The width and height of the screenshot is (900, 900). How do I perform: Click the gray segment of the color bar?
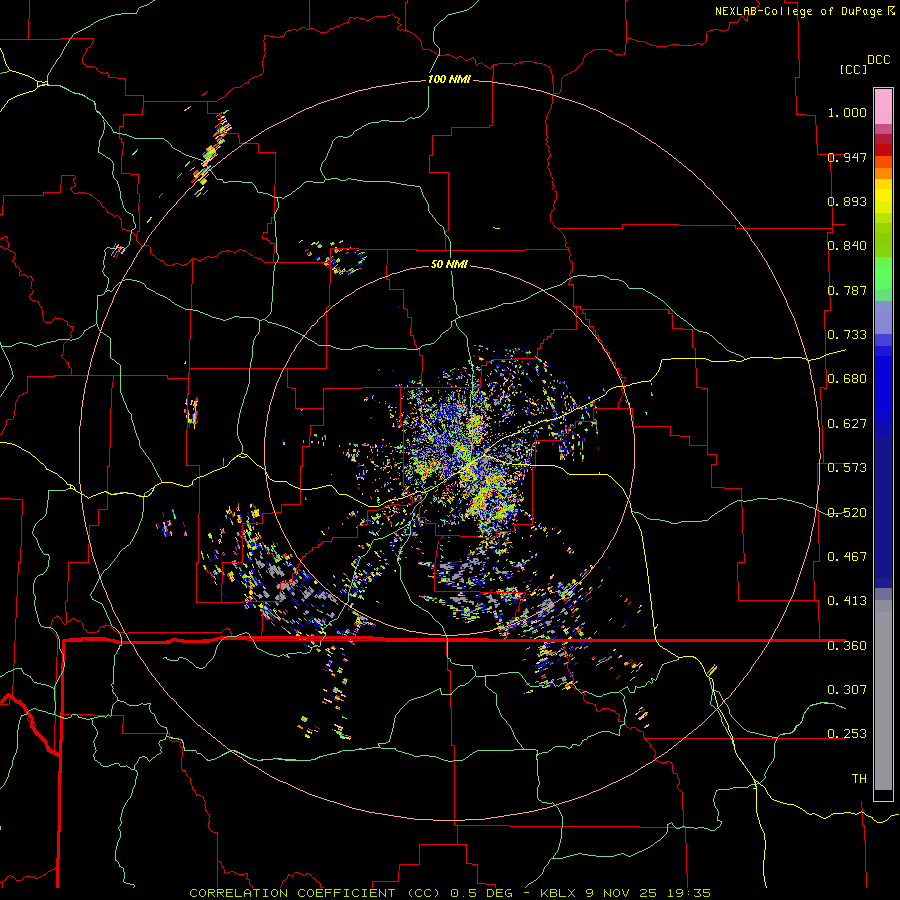(883, 695)
